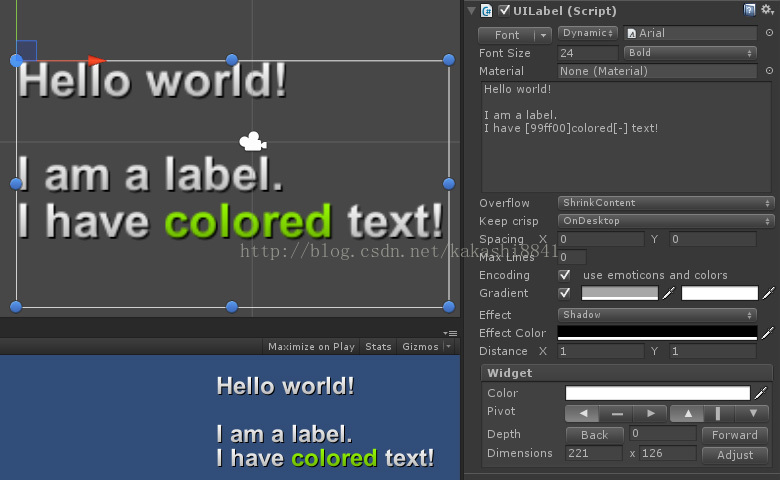Screen dimensions: 780x480
Task: Use the Widget Color eyedropper
Action: coord(761,393)
